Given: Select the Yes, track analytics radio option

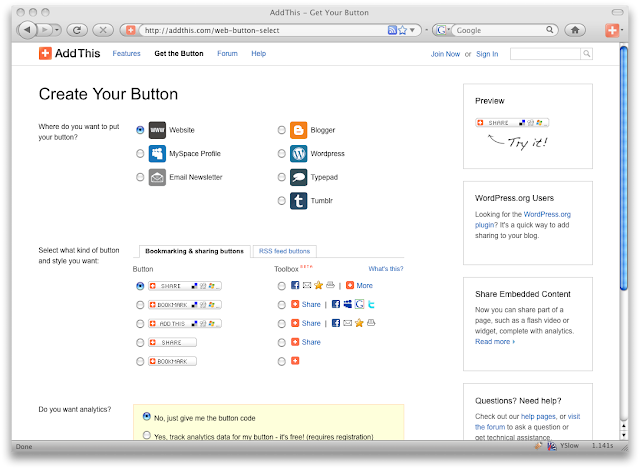Looking at the screenshot, I should pos(147,436).
